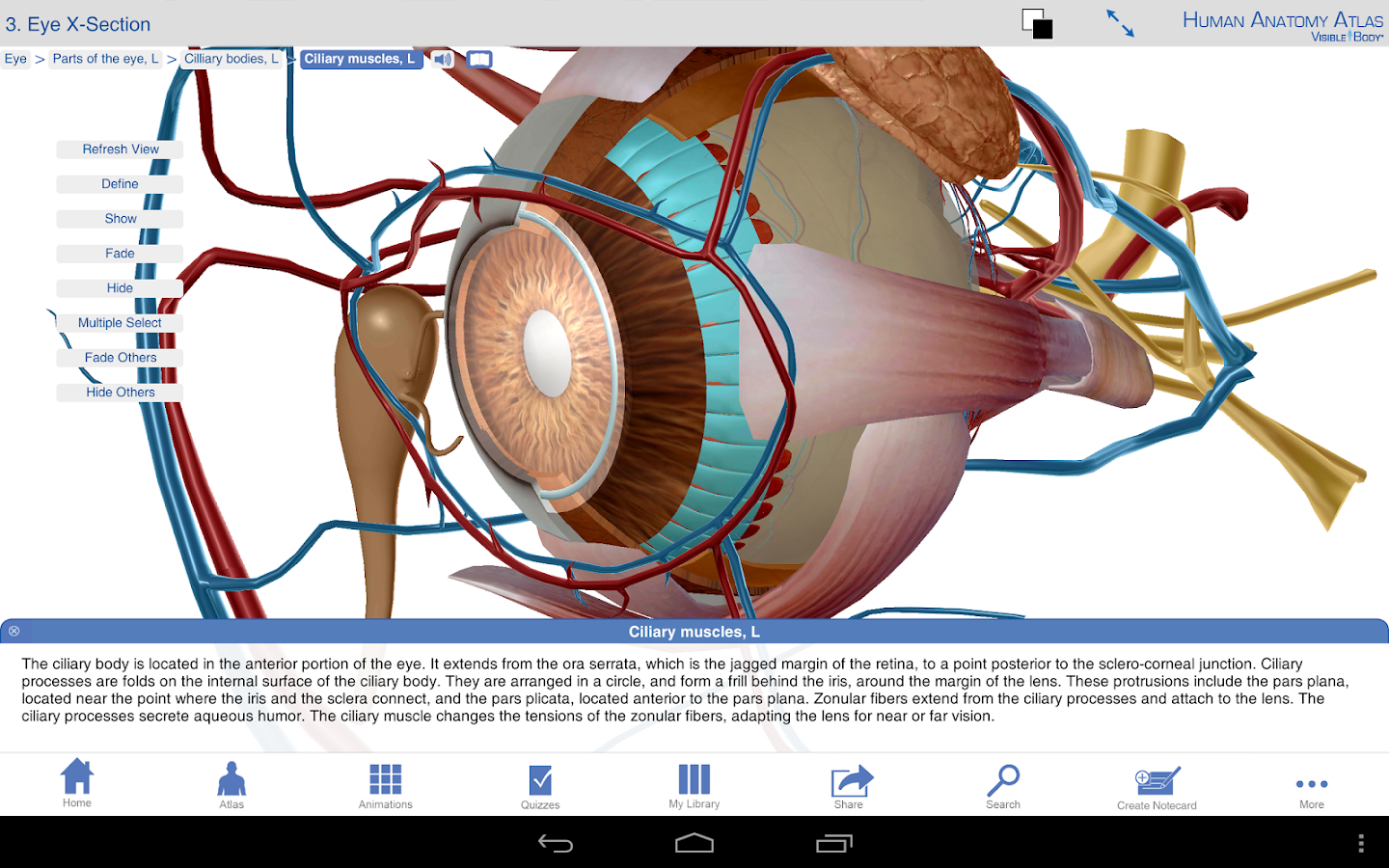Close the Ciliary muscles description panel
The image size is (1389, 868).
point(14,631)
